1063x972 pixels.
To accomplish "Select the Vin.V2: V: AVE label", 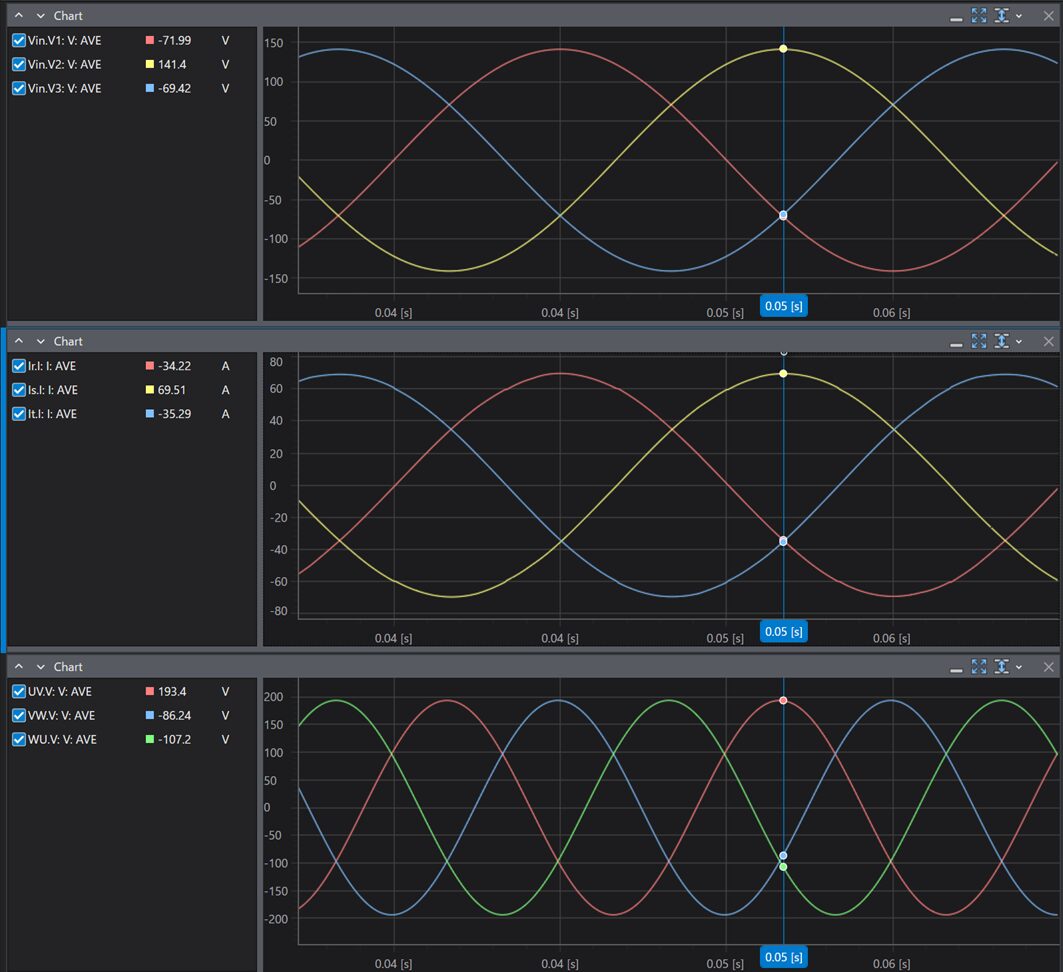I will pyautogui.click(x=65, y=64).
